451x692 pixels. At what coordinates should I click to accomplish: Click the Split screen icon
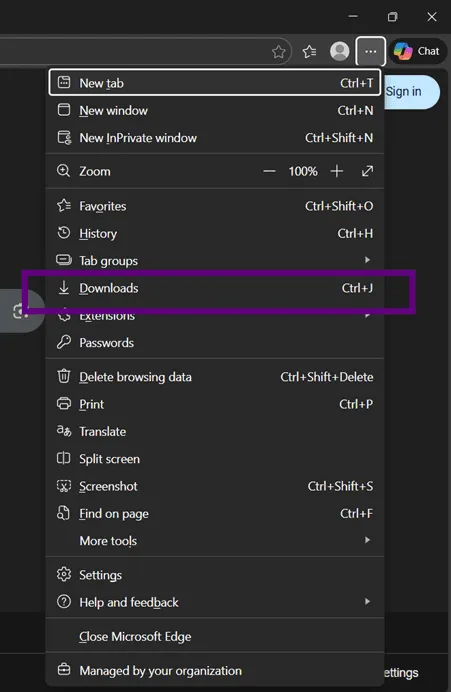(64, 458)
